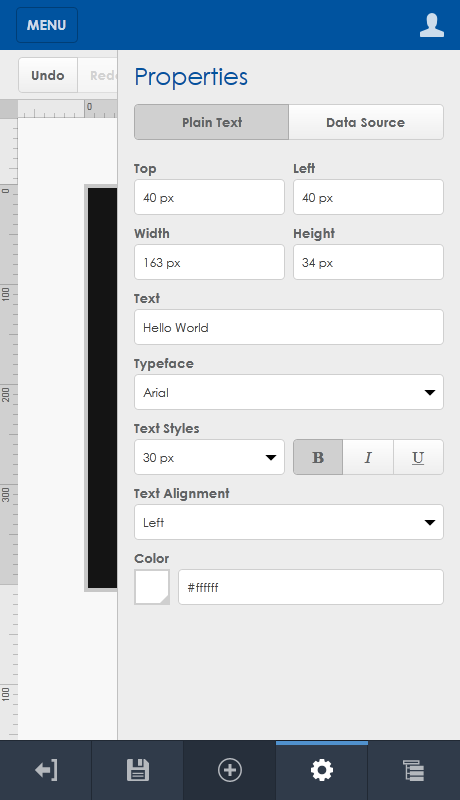Open the white color swatch picker

152,587
